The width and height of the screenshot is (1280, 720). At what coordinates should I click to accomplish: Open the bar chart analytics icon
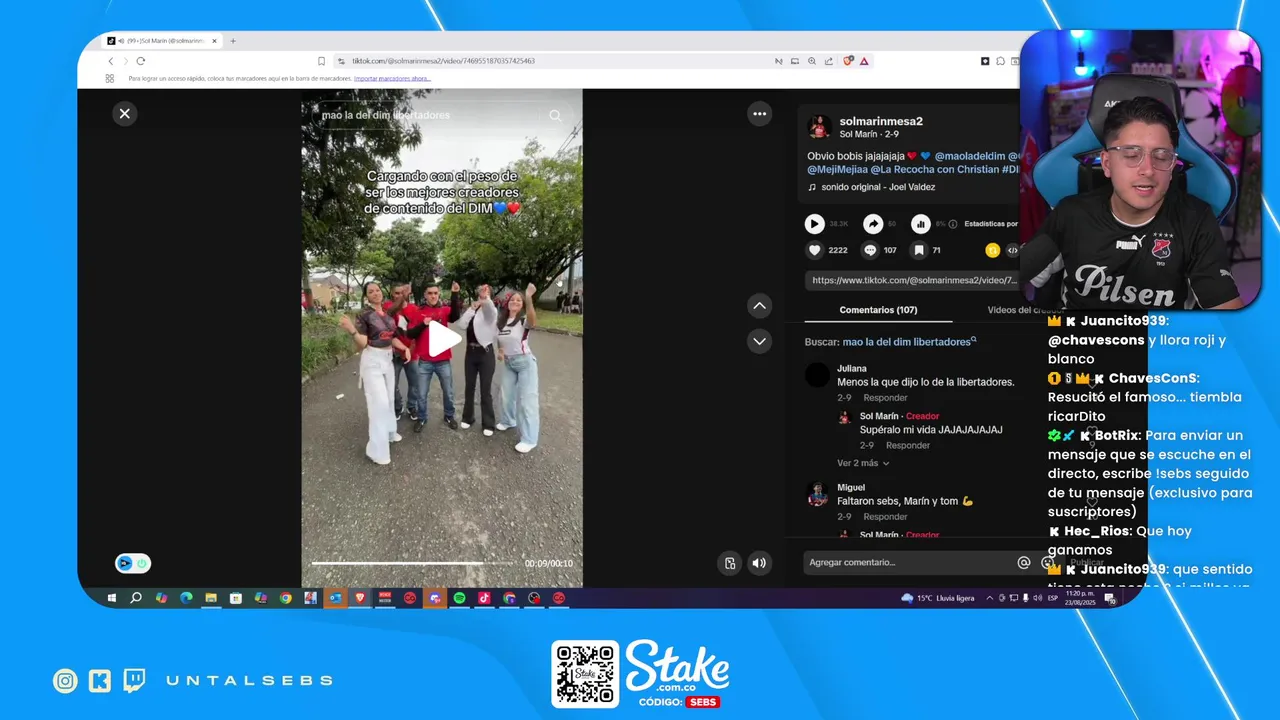coord(921,224)
